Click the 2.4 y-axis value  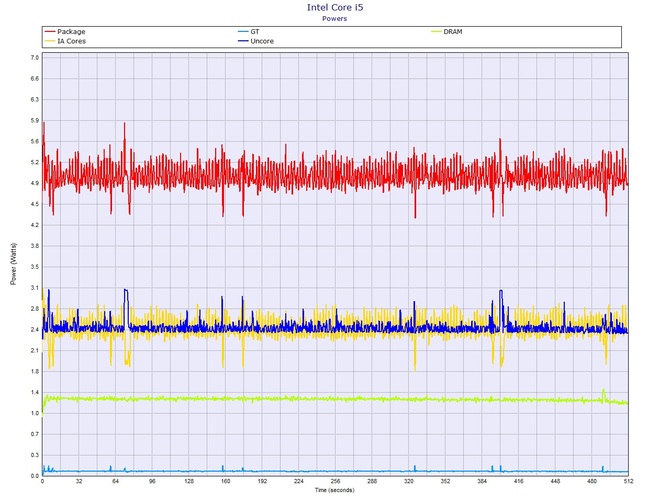35,330
